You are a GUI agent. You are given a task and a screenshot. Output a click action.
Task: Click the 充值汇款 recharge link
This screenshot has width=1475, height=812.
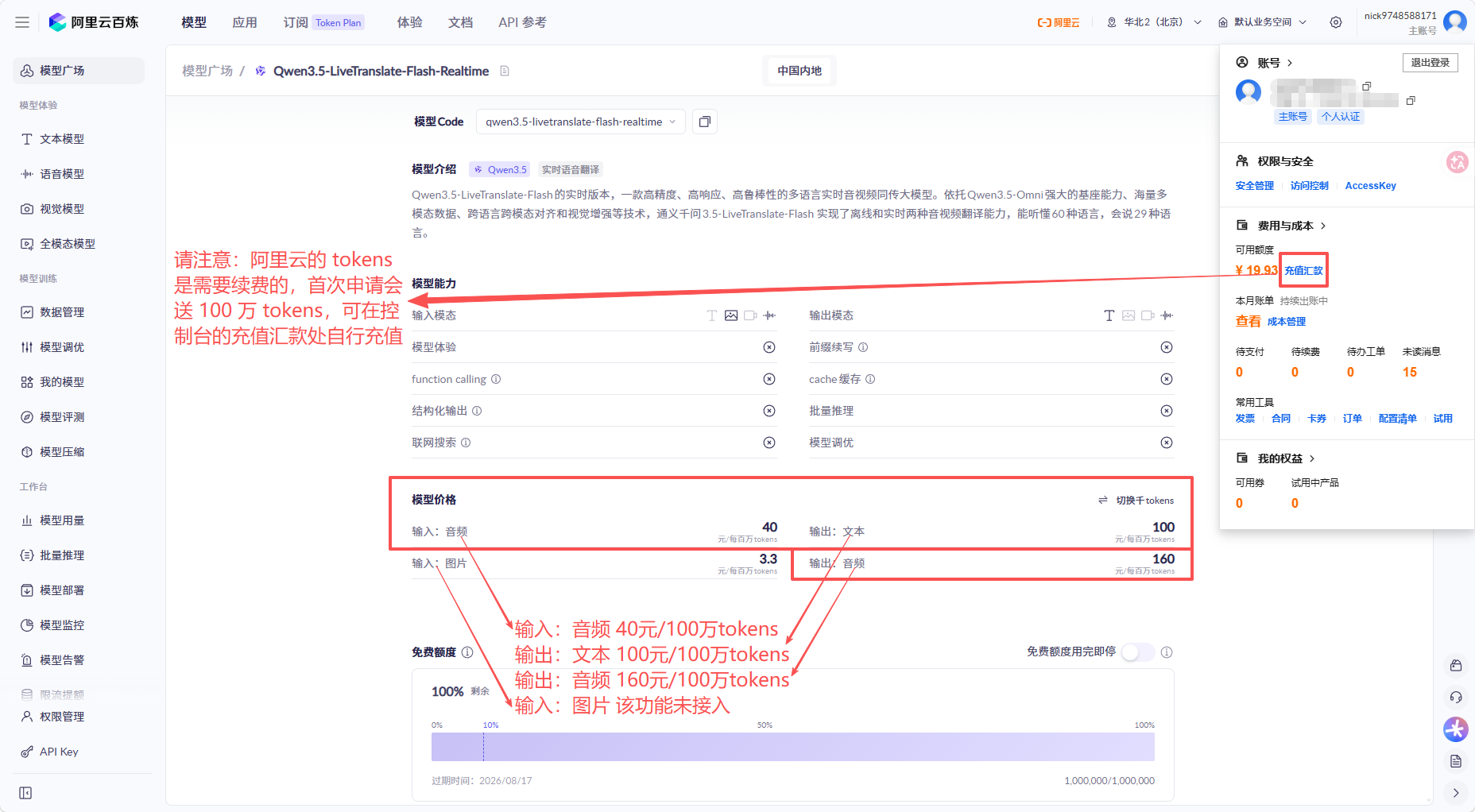(1303, 271)
